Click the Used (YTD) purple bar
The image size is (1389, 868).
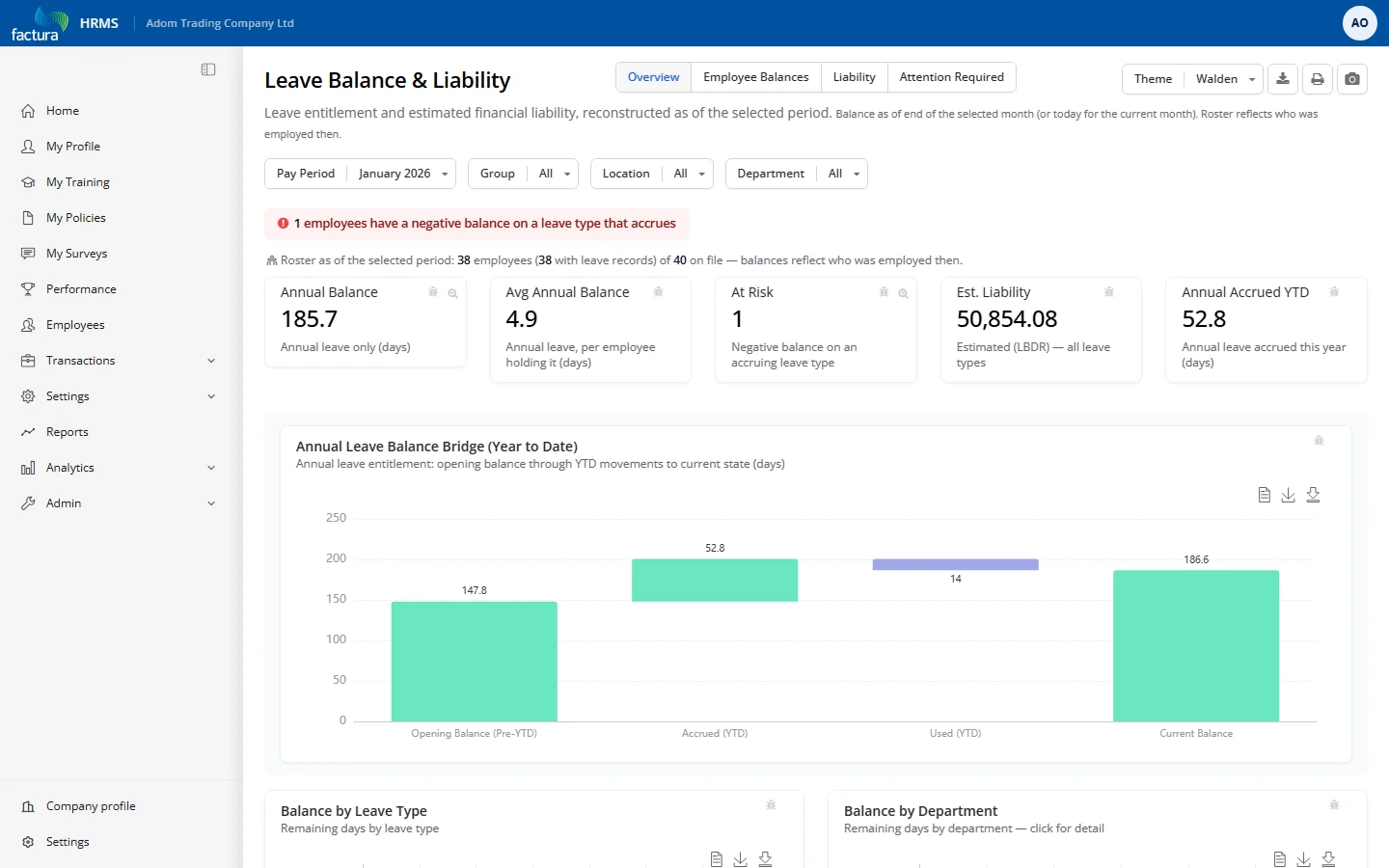pyautogui.click(x=955, y=565)
